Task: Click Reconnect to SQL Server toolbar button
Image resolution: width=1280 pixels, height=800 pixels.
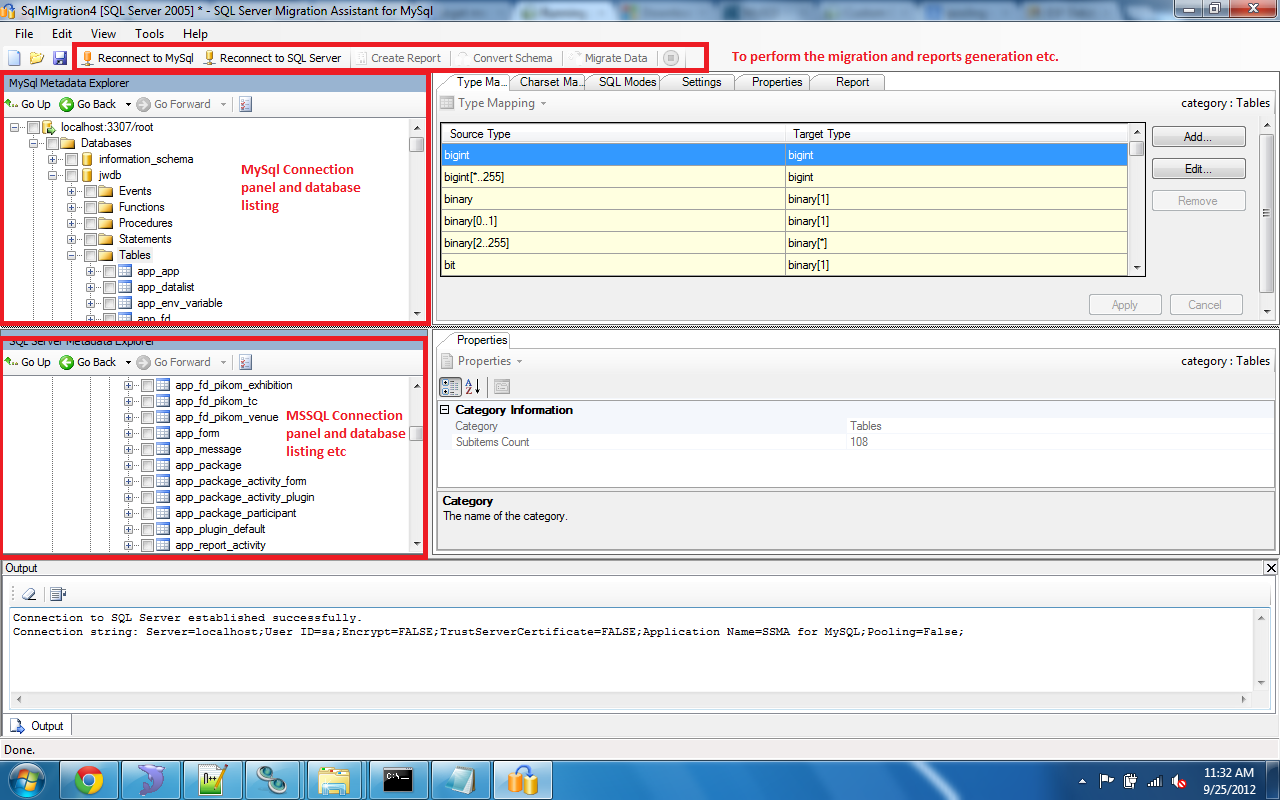Action: pos(272,58)
